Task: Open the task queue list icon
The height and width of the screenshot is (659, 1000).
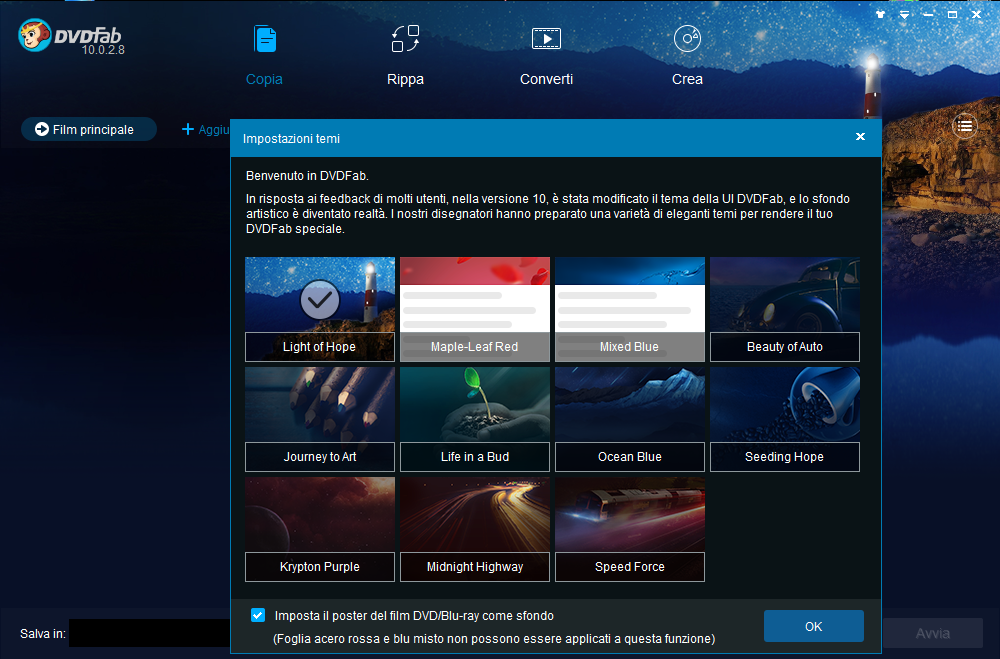Action: 965,126
